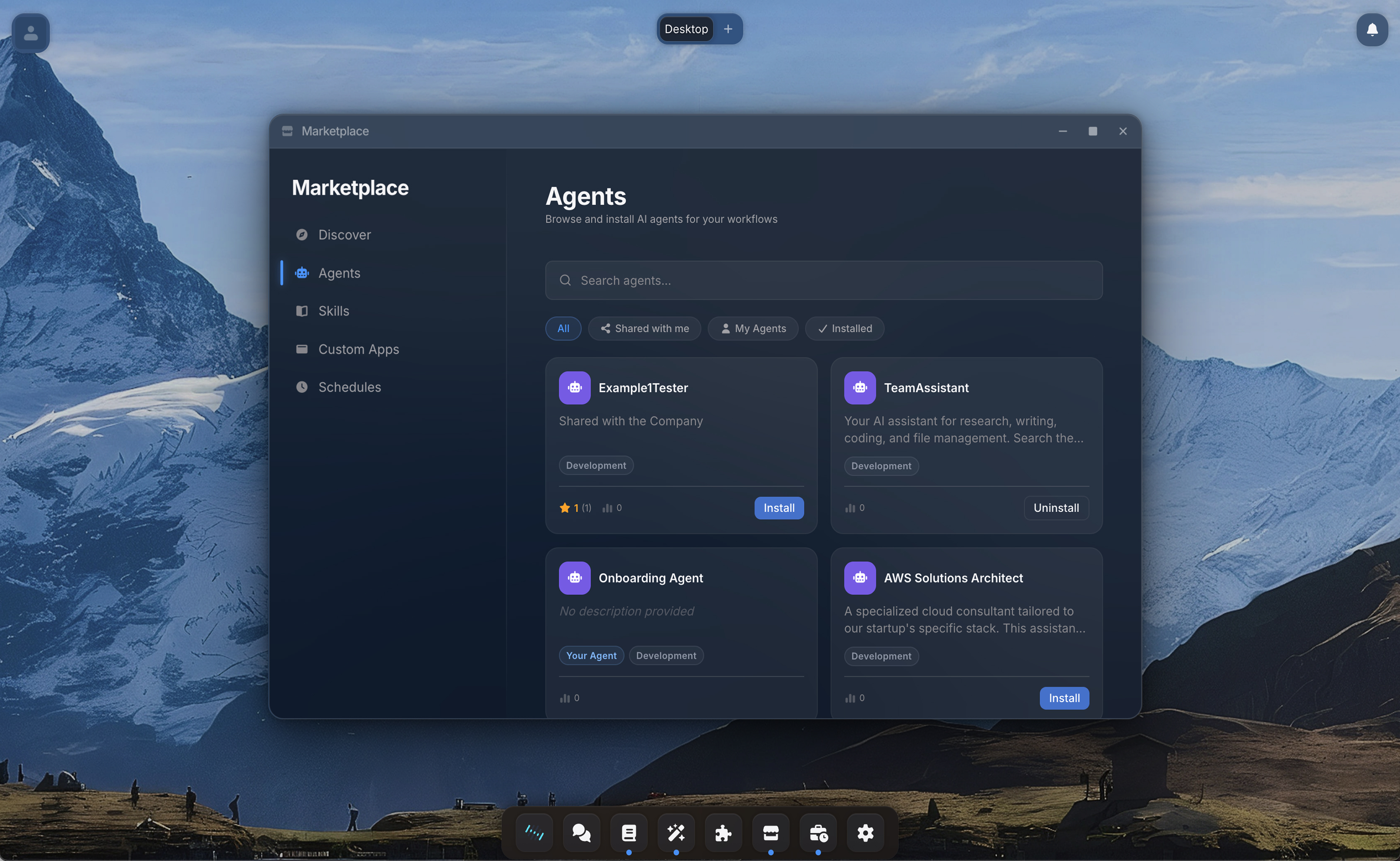
Task: Open the Discover section
Action: (x=344, y=235)
